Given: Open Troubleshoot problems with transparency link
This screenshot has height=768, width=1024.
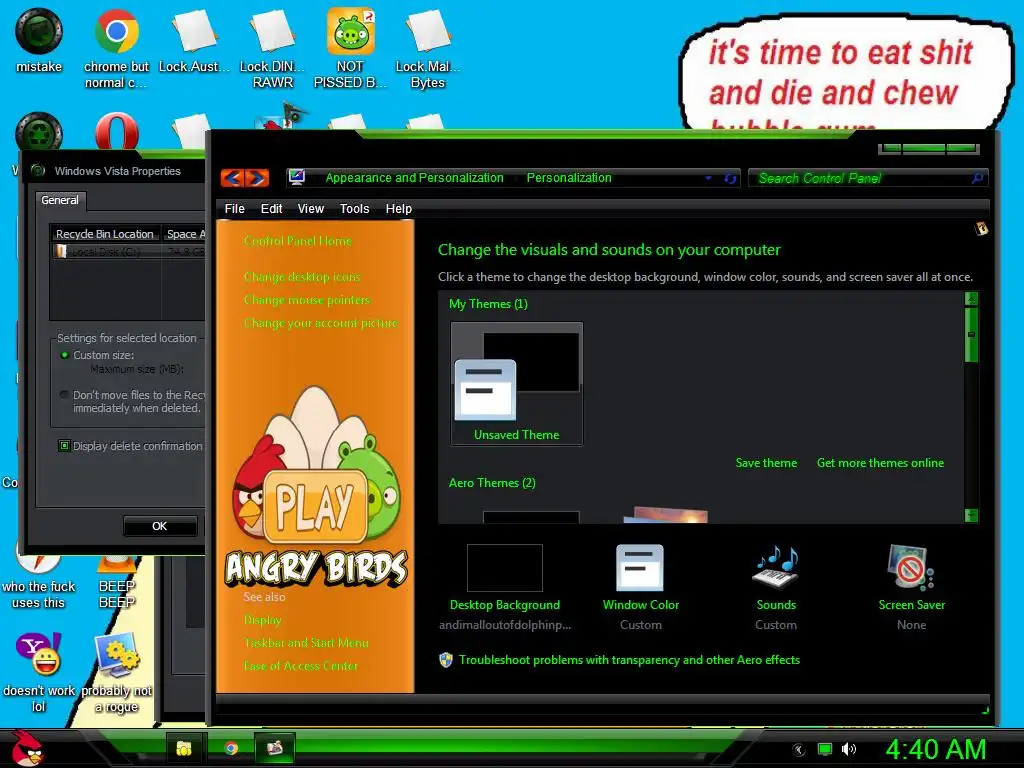Looking at the screenshot, I should click(x=630, y=660).
